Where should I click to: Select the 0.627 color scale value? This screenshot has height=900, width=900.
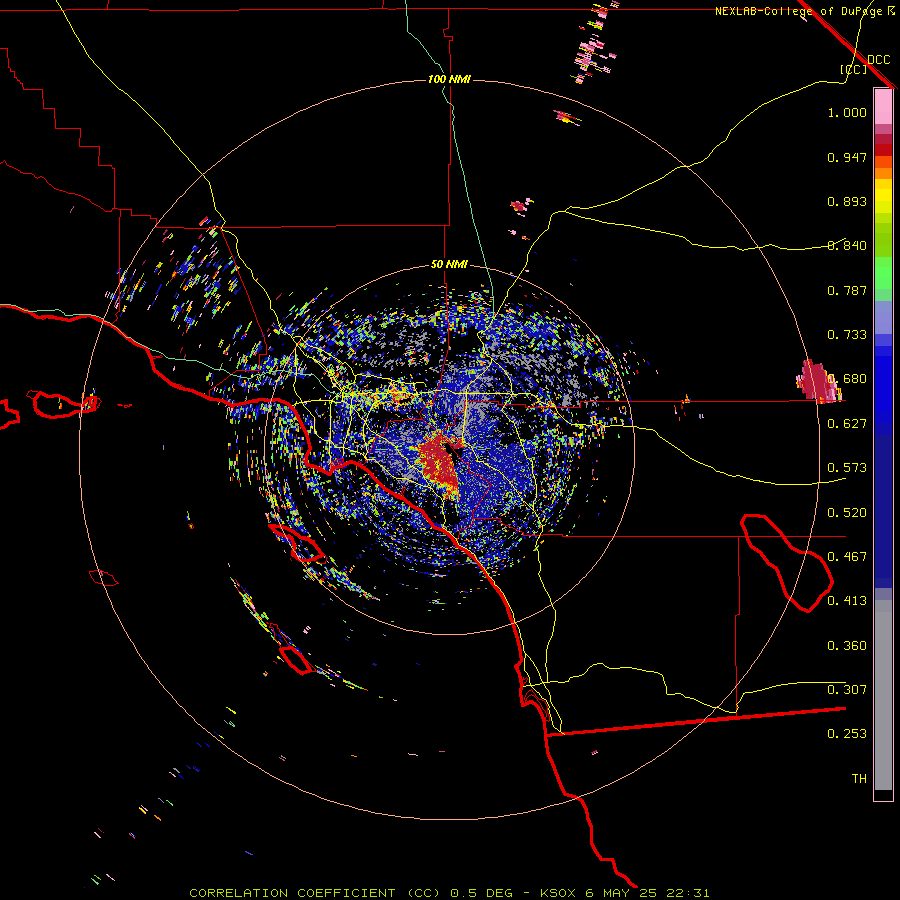[x=847, y=424]
